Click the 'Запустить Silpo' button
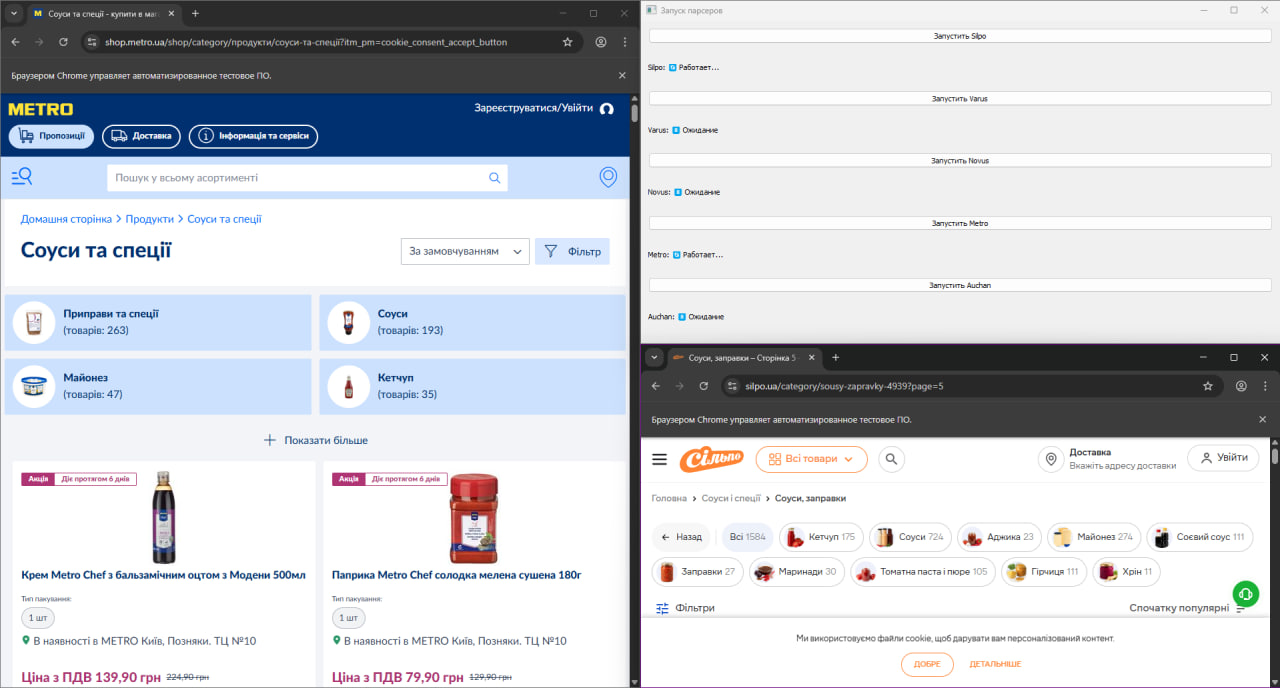Screen dimensions: 1280x688 [960, 36]
